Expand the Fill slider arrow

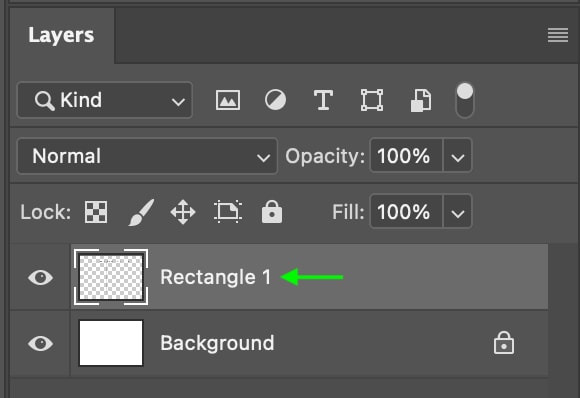(x=458, y=212)
